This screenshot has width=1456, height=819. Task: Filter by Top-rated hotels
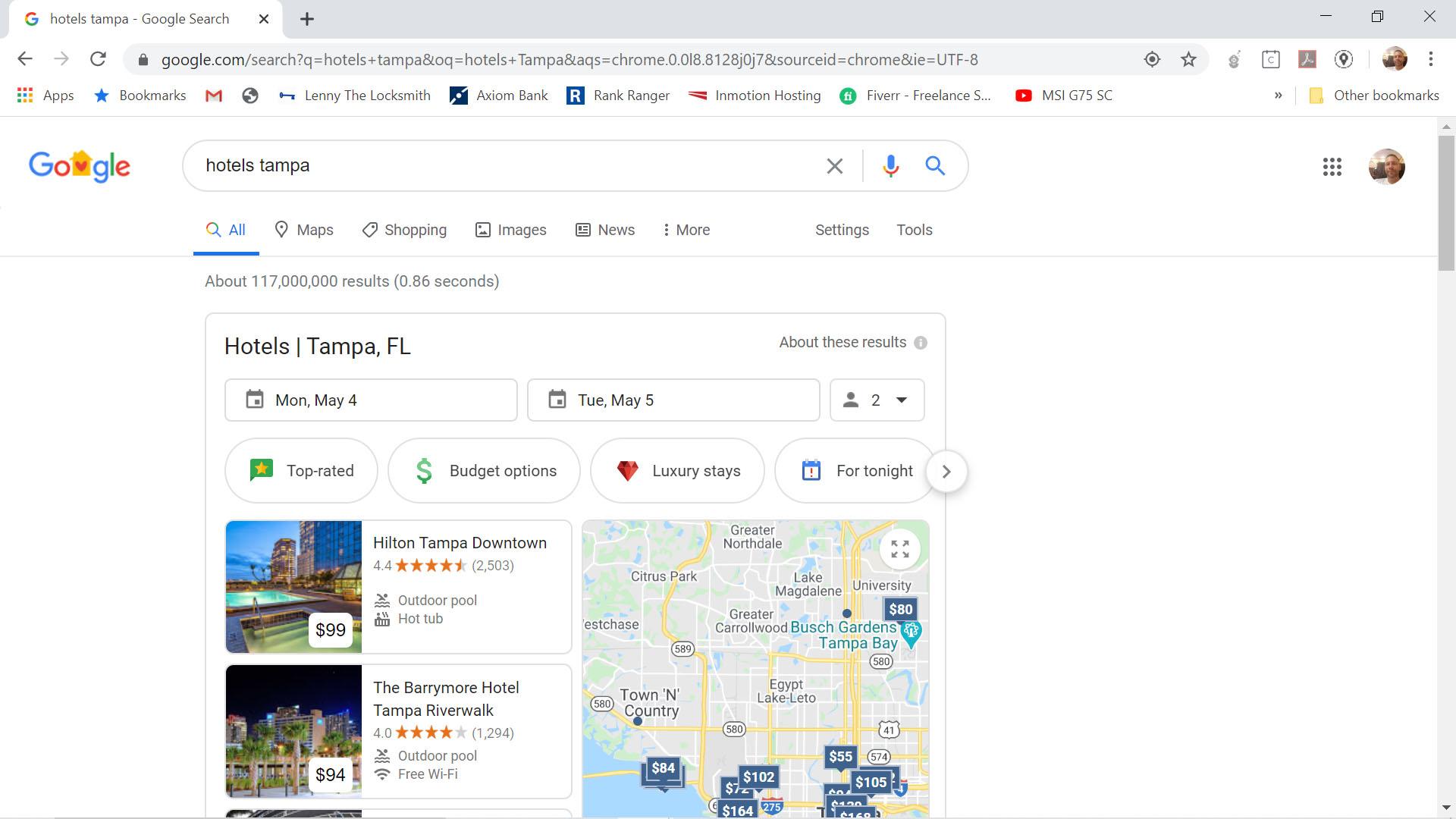point(301,471)
